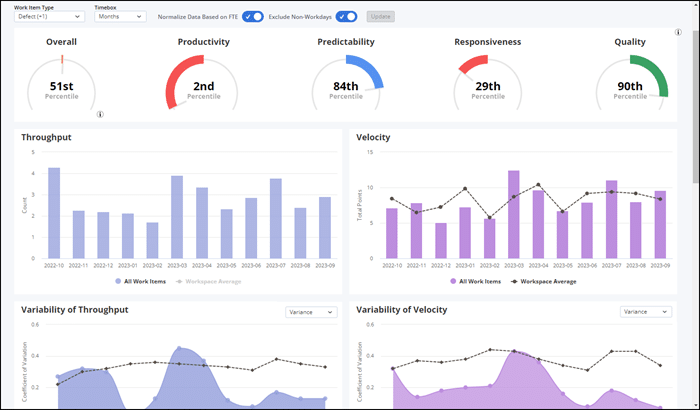Click the info icon near Overall gauge
The image size is (700, 410).
pyautogui.click(x=100, y=114)
